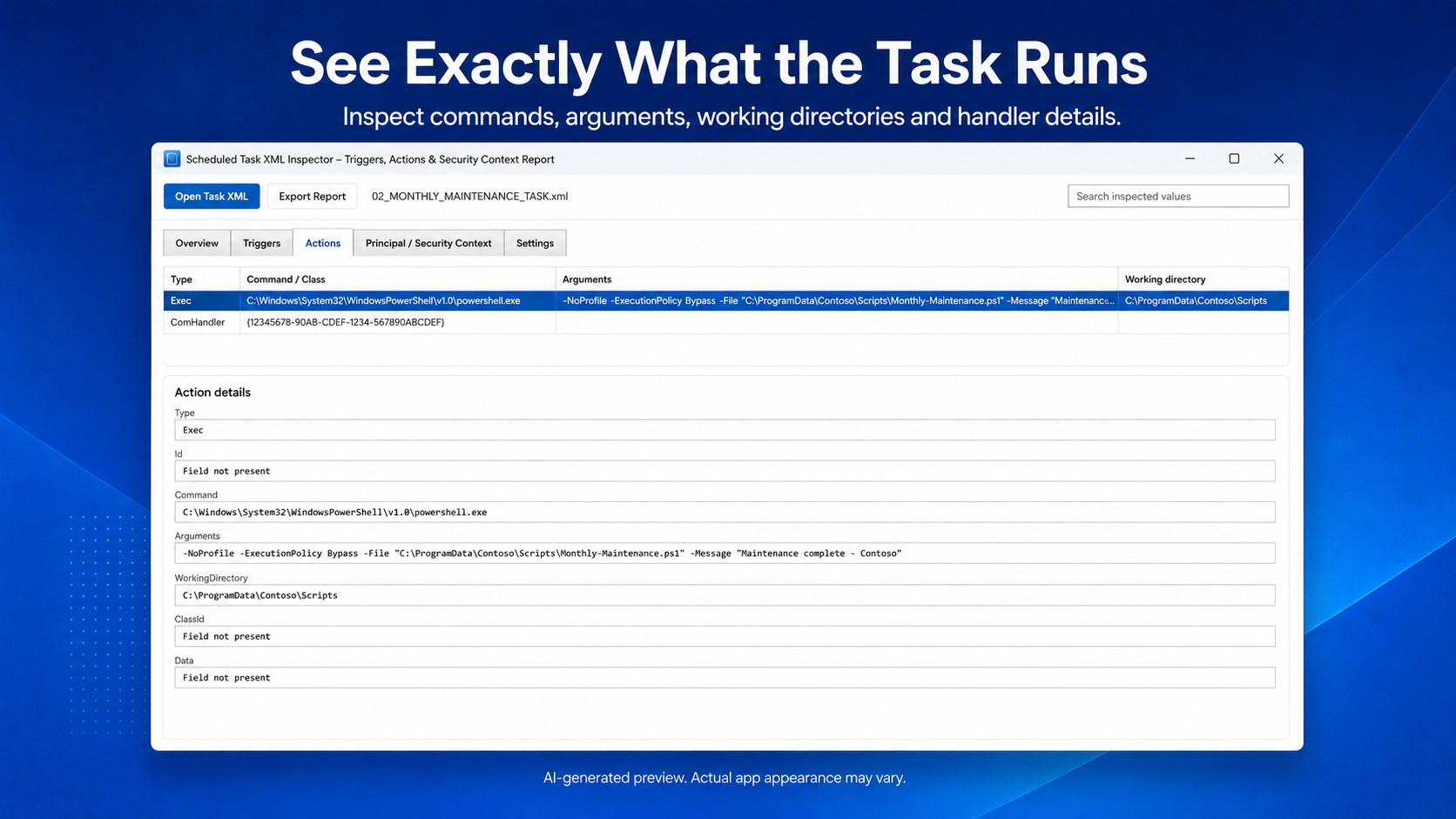Focus the Search inspected values field

point(1178,196)
